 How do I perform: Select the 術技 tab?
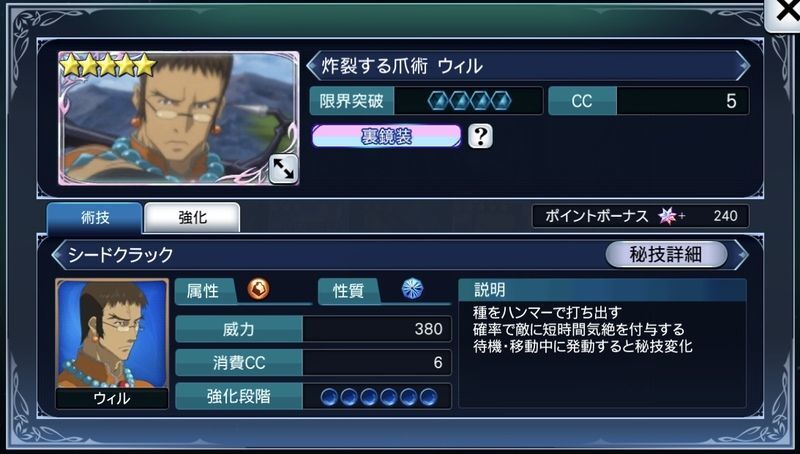click(x=94, y=218)
